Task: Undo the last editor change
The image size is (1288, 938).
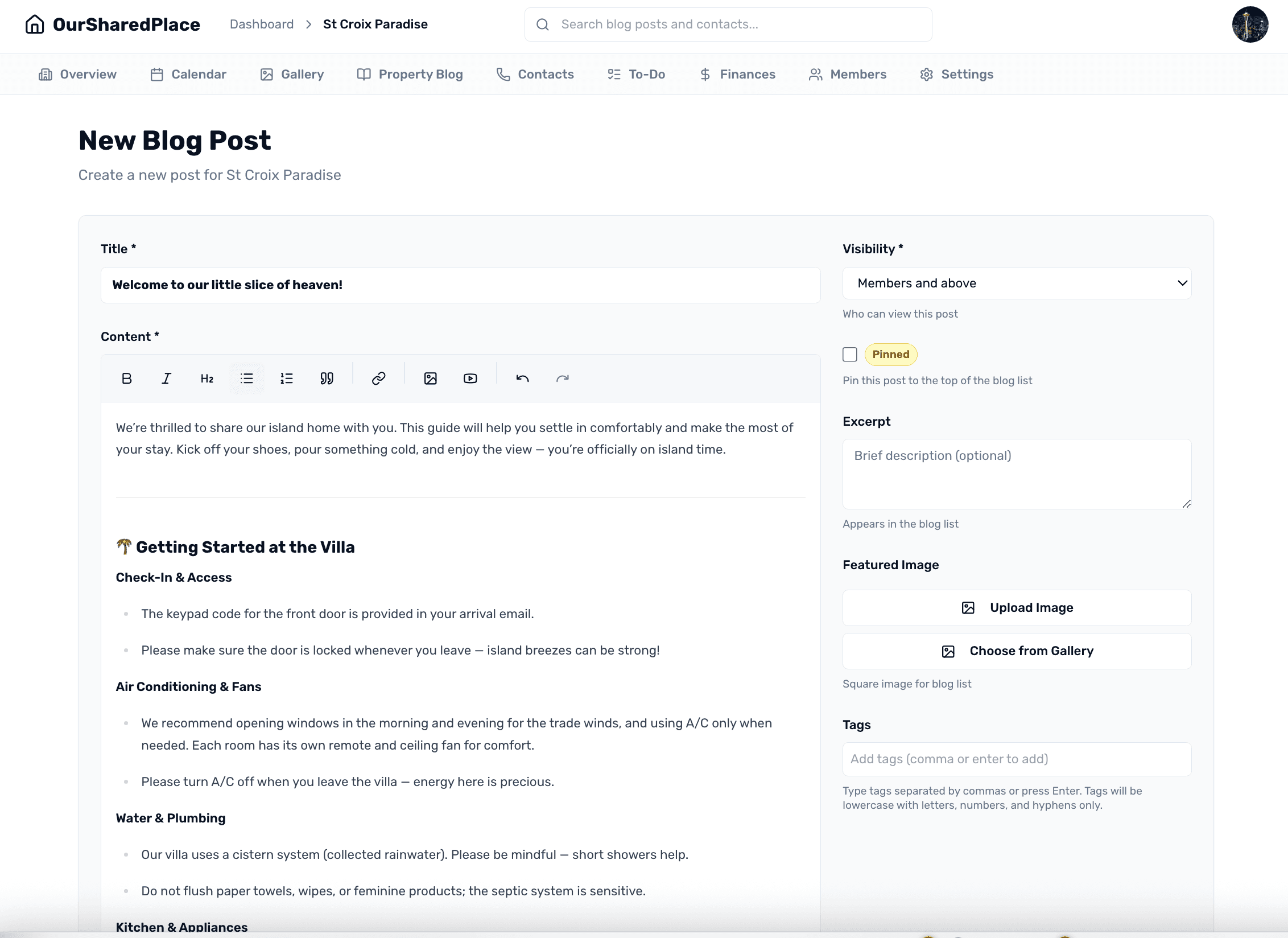Action: coord(522,378)
